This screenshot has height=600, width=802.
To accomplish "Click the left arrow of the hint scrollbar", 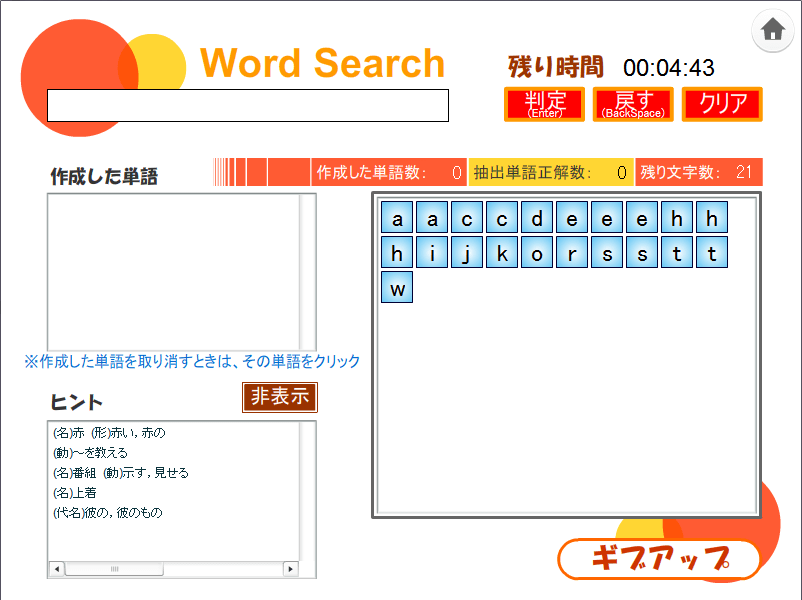I will pos(56,569).
